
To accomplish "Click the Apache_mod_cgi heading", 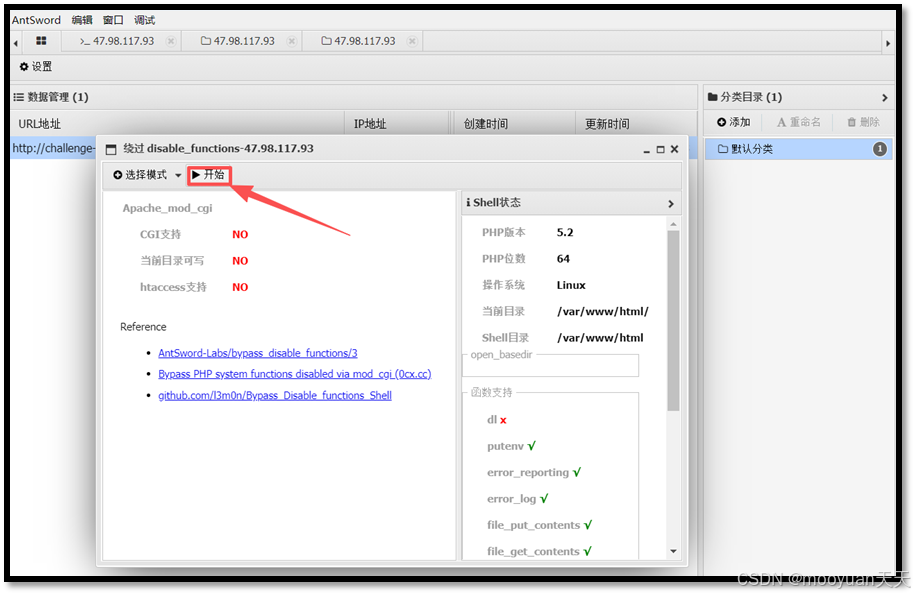I will (167, 208).
